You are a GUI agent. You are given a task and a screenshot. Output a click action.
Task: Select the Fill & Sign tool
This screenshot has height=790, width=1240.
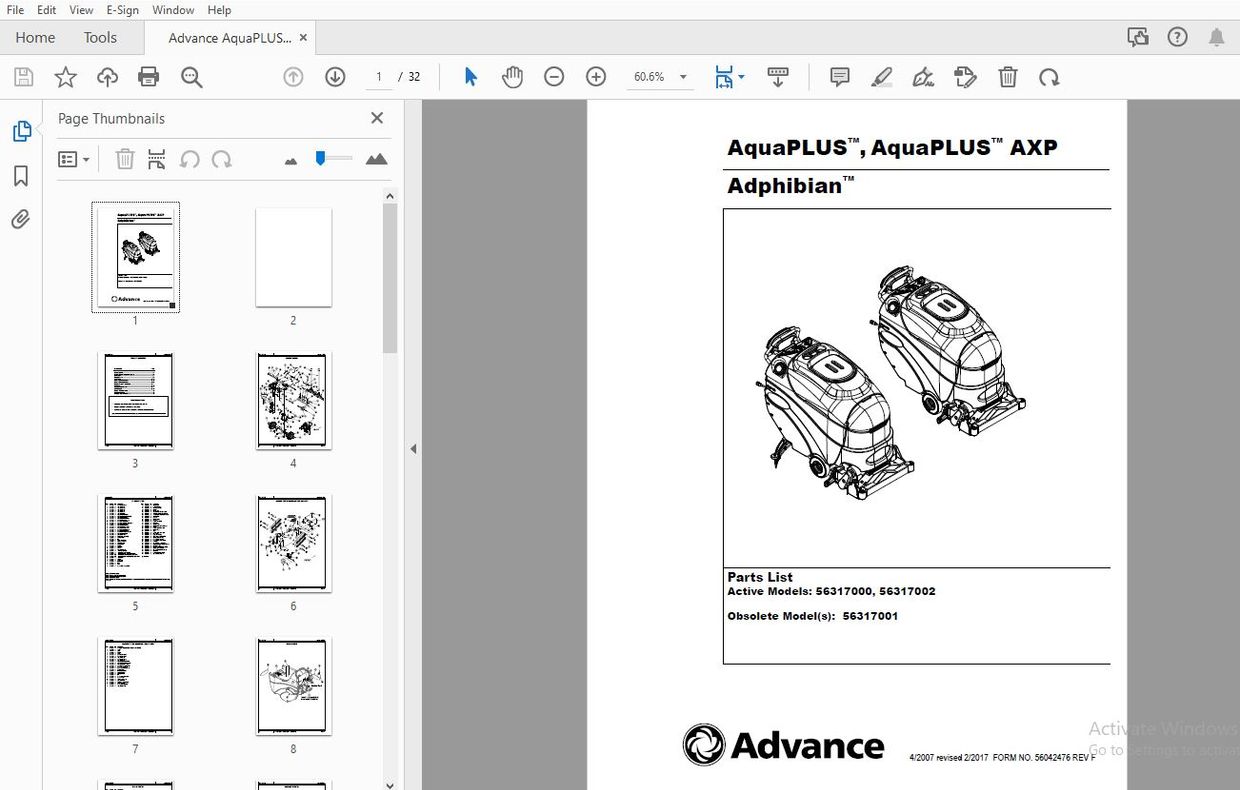tap(922, 77)
